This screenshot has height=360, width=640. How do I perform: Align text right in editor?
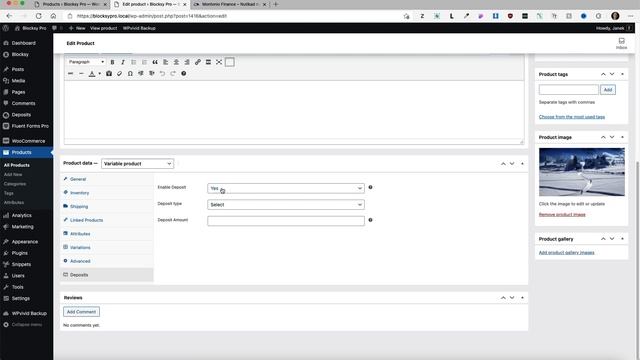coord(187,62)
